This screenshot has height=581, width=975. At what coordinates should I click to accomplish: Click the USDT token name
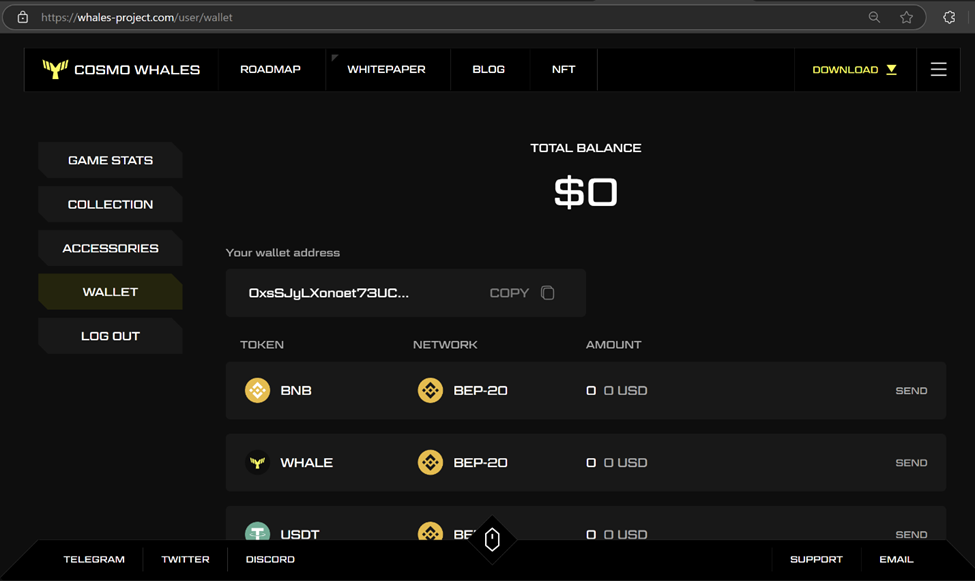click(x=300, y=534)
